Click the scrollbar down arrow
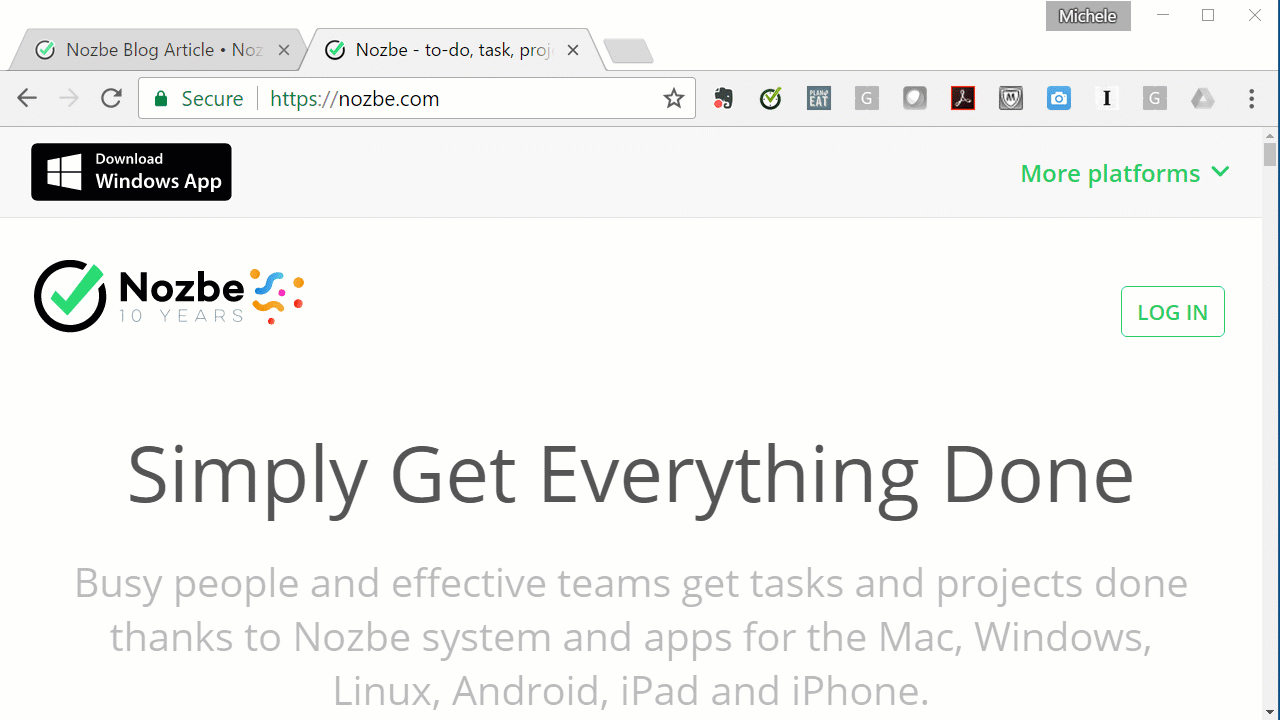1280x720 pixels. (1270, 712)
